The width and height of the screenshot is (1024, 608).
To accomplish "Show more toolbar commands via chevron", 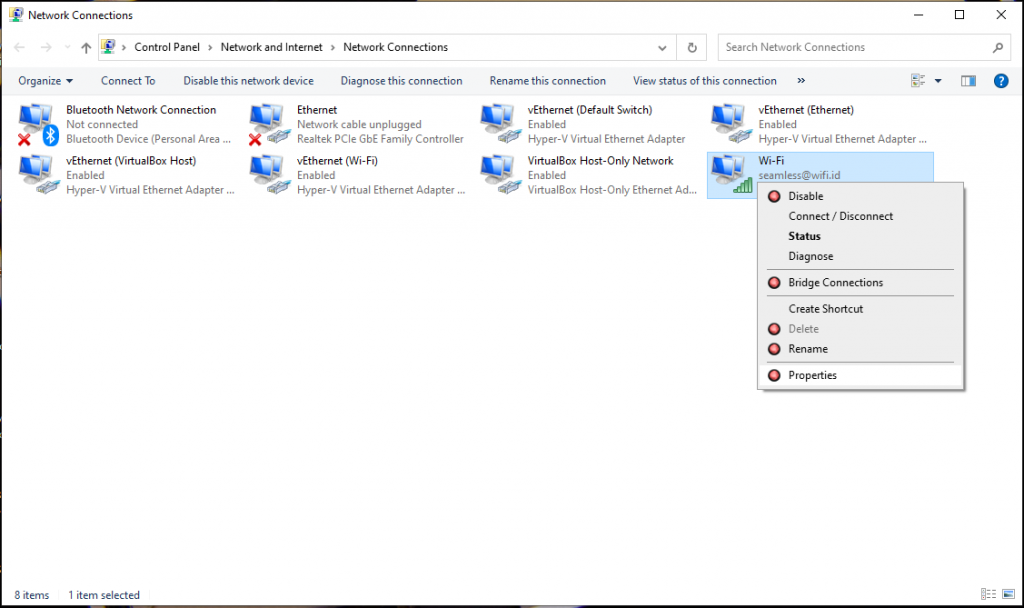I will click(801, 81).
